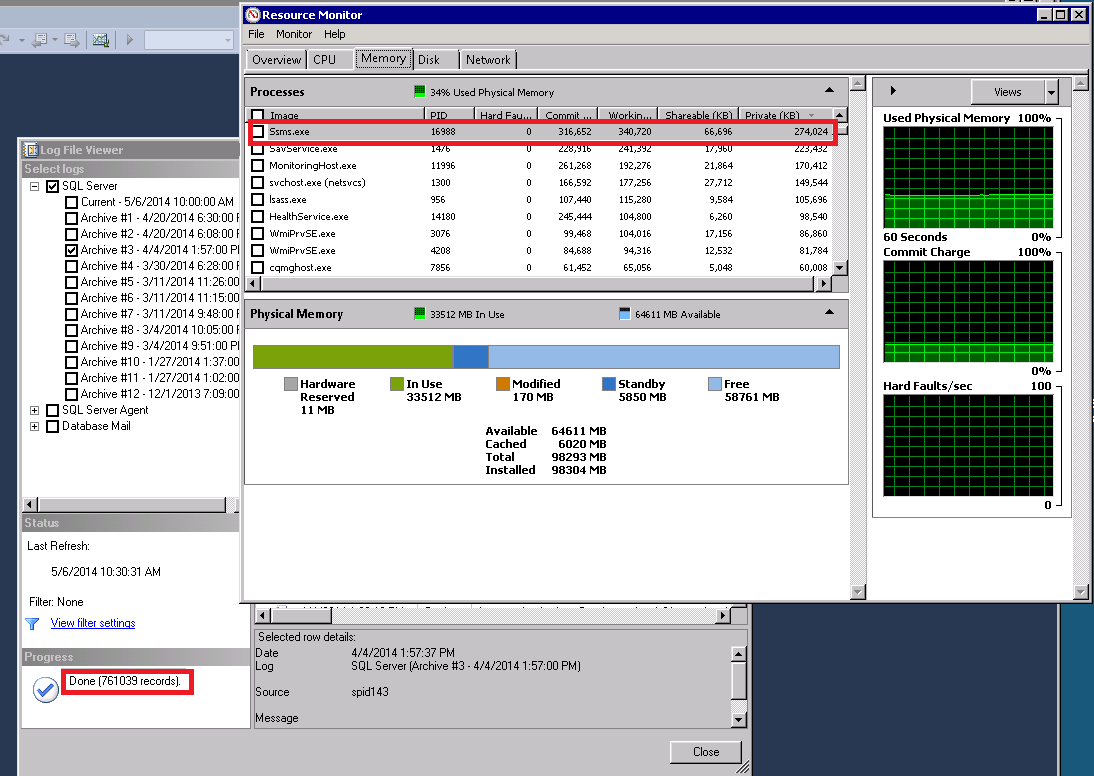1094x776 pixels.
Task: Switch to the Overview tab
Action: tap(276, 60)
